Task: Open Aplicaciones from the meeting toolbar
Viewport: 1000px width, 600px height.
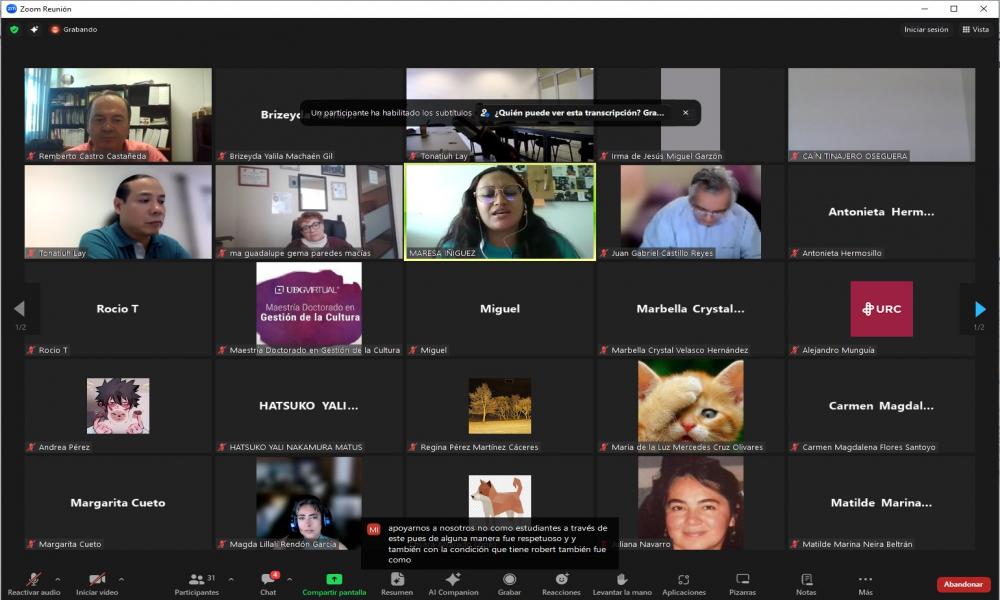Action: click(x=684, y=582)
